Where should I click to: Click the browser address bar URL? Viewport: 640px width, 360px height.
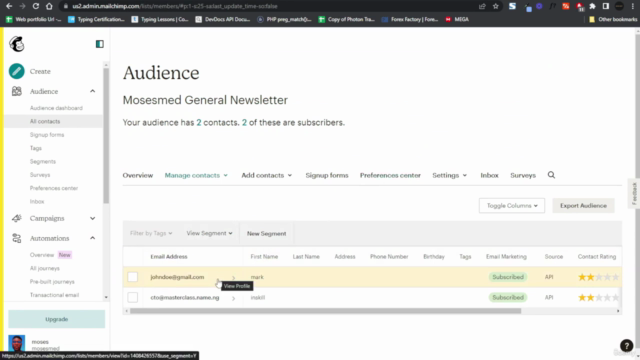click(175, 6)
